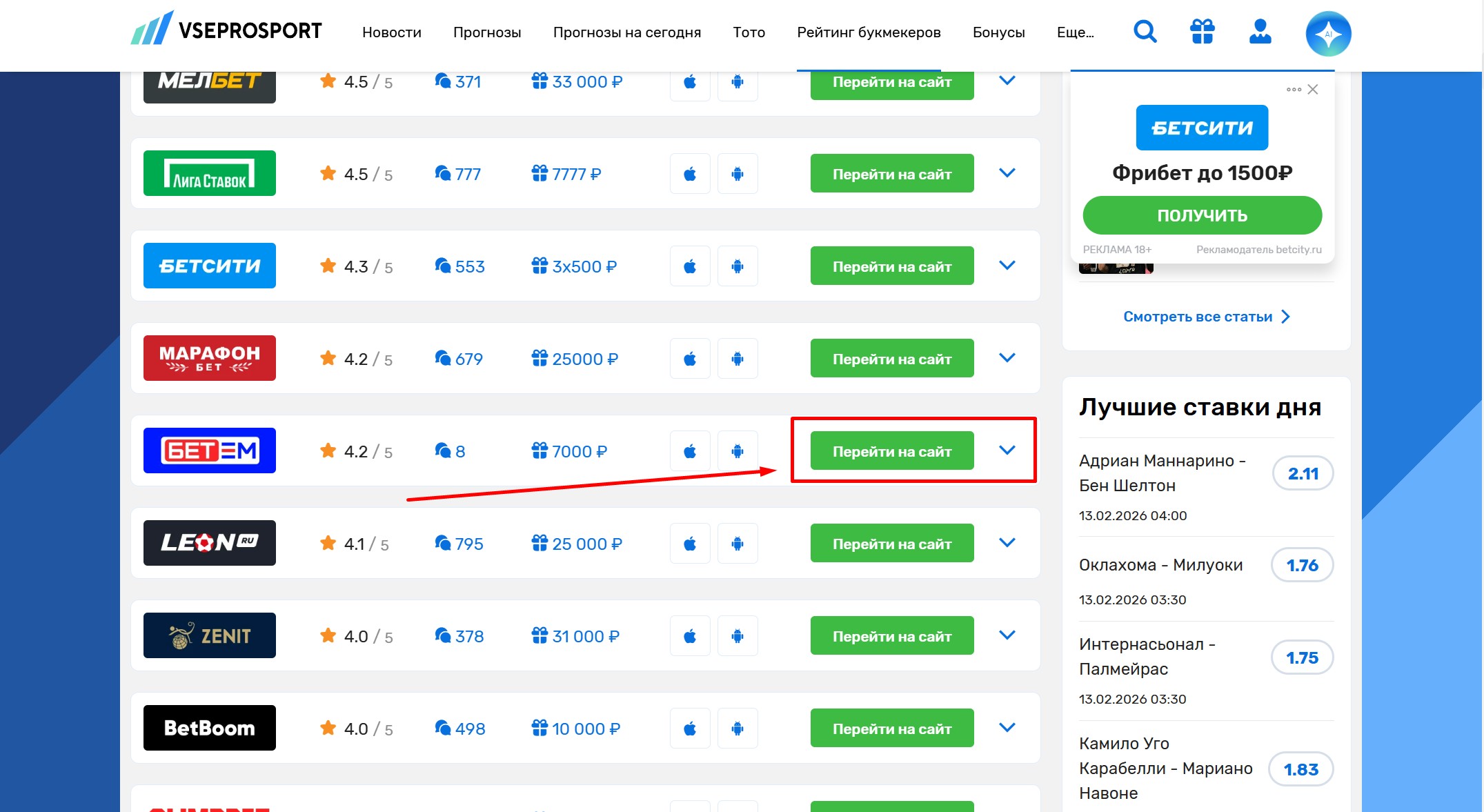This screenshot has height=812, width=1484.
Task: Click the search magnifier icon in header
Action: pyautogui.click(x=1145, y=32)
